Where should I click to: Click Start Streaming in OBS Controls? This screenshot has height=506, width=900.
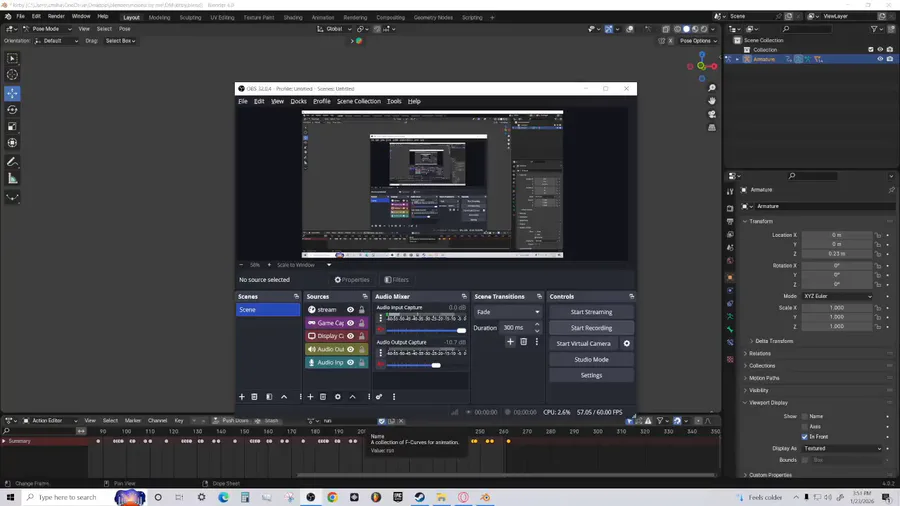pyautogui.click(x=591, y=312)
